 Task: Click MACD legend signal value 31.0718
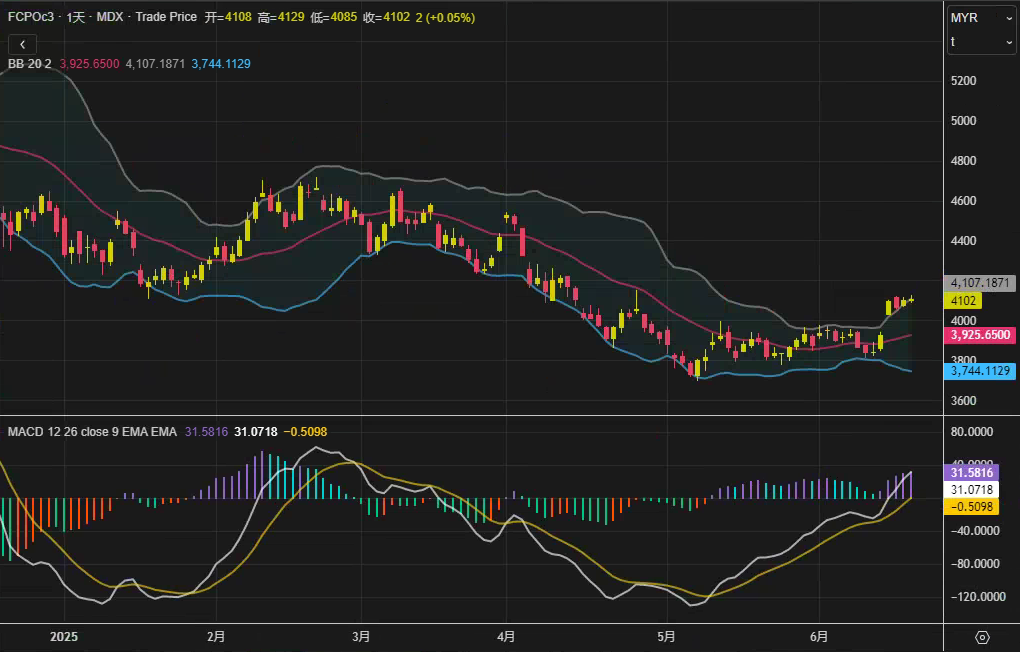coord(256,431)
